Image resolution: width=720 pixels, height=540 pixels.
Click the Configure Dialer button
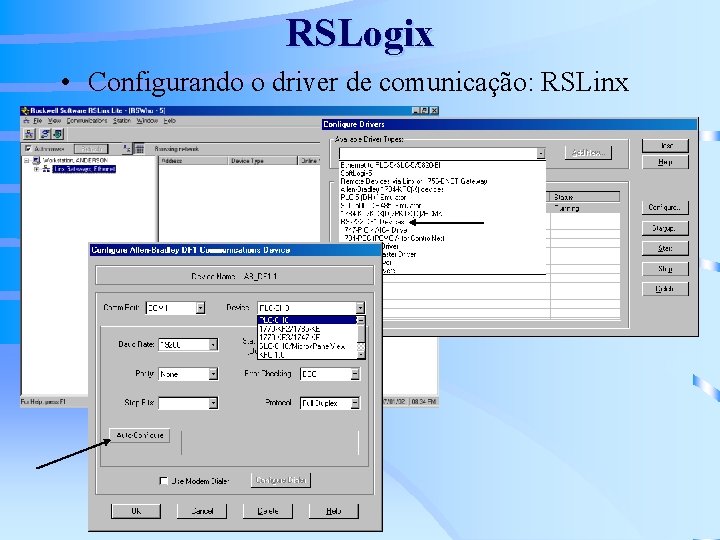click(x=281, y=480)
